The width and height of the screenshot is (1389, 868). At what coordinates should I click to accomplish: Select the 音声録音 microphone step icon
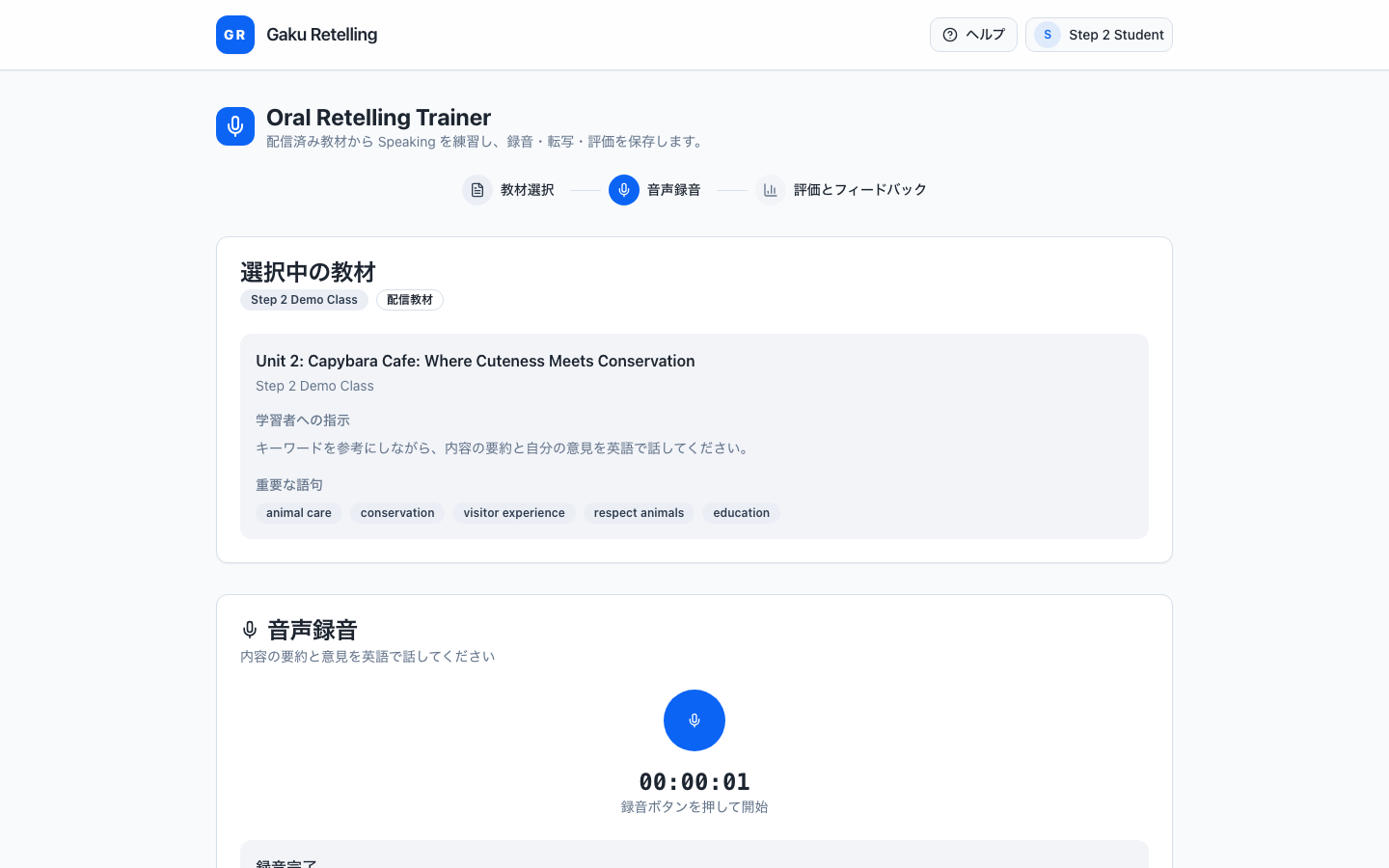click(624, 190)
